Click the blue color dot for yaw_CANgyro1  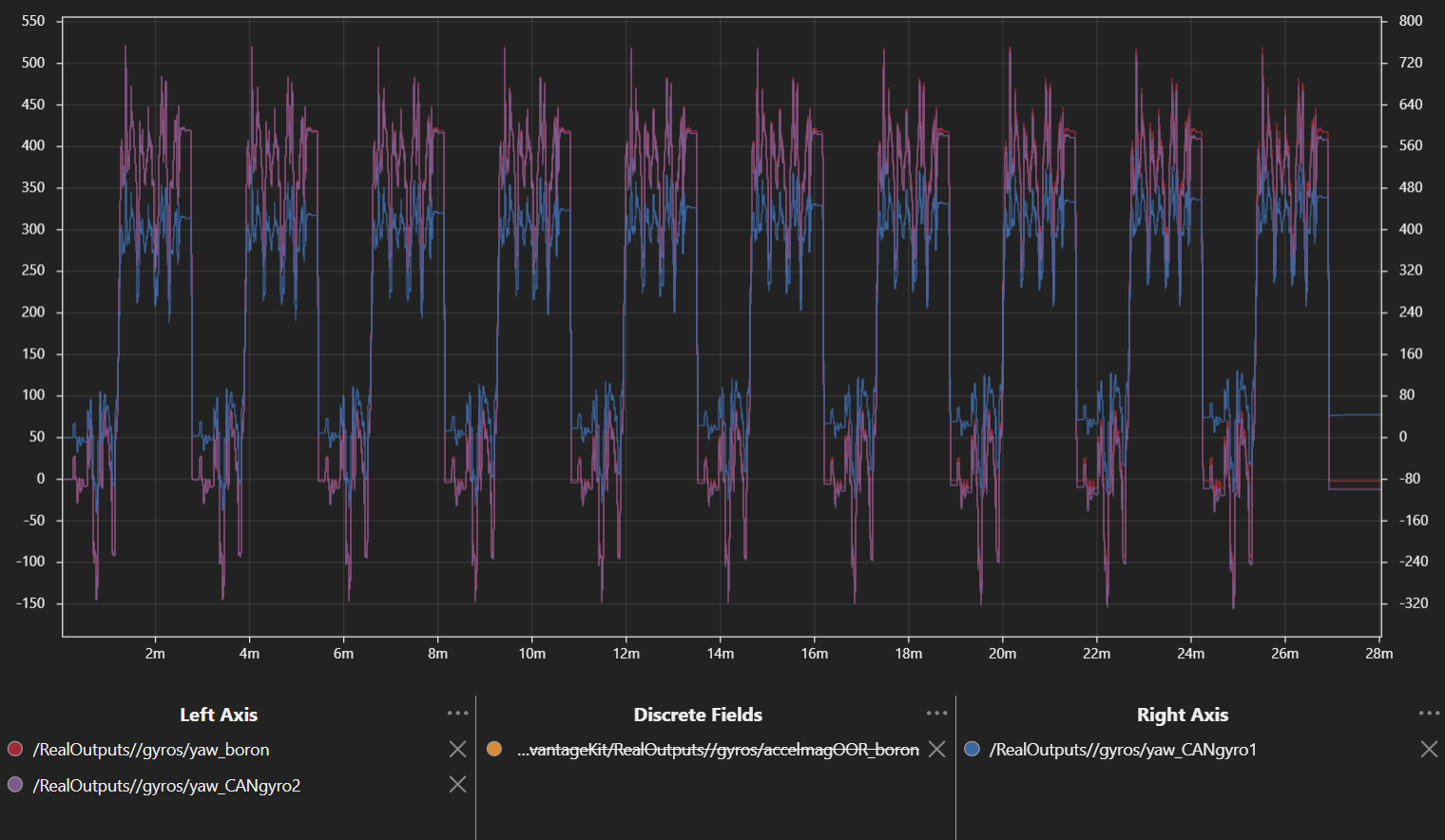(x=972, y=749)
